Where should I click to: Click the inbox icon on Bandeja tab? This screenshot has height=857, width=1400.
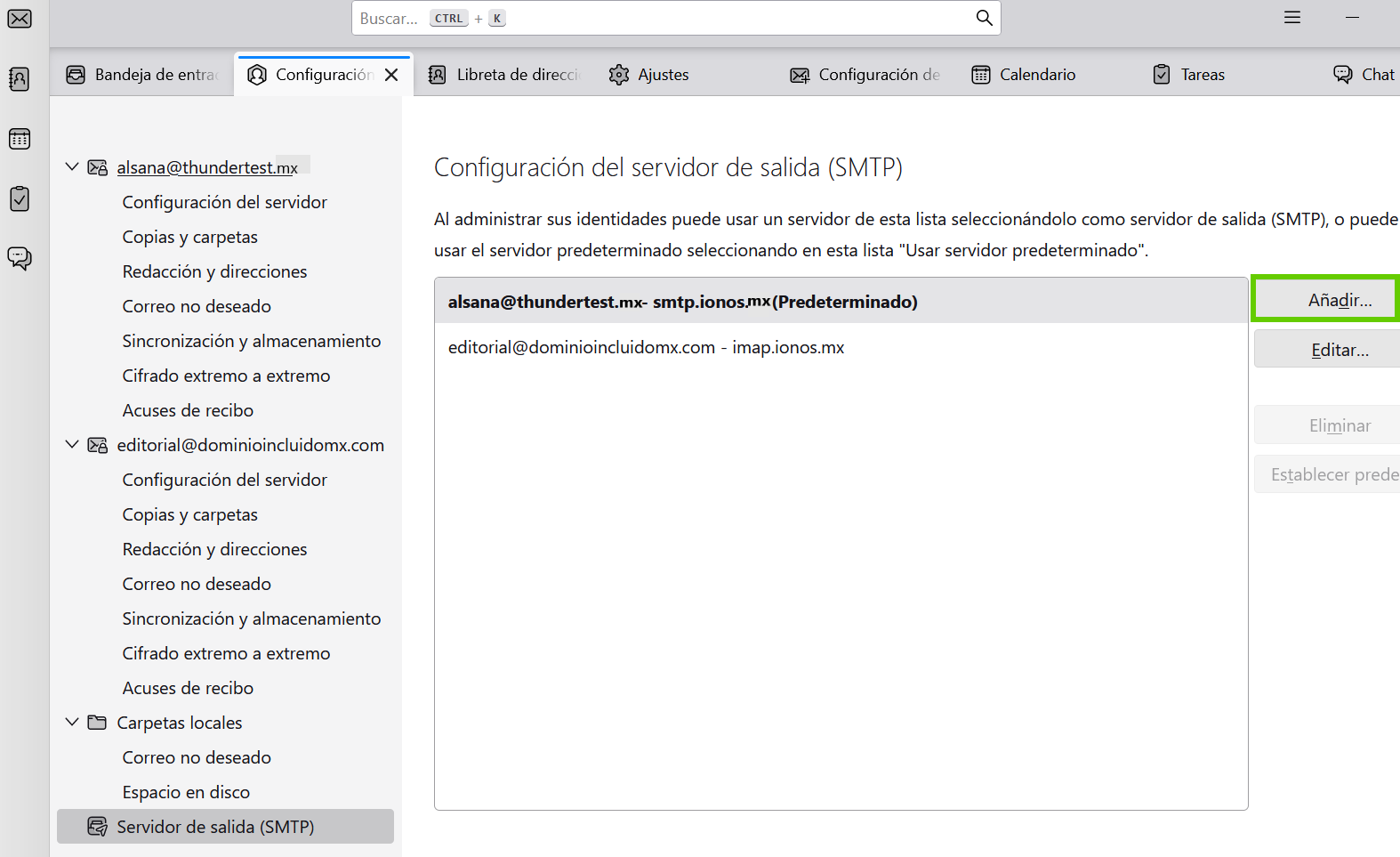coord(76,75)
